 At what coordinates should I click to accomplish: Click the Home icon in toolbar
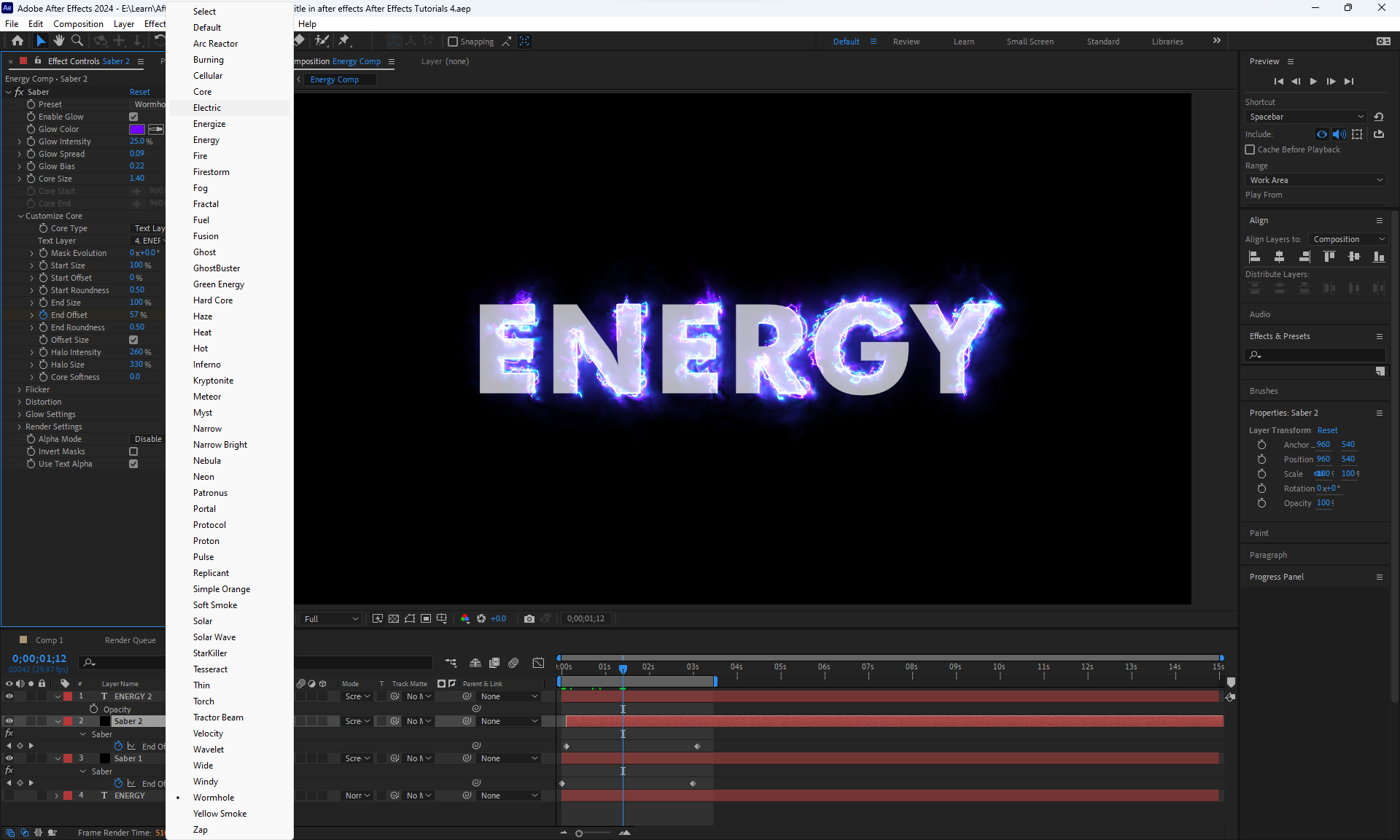[x=17, y=41]
